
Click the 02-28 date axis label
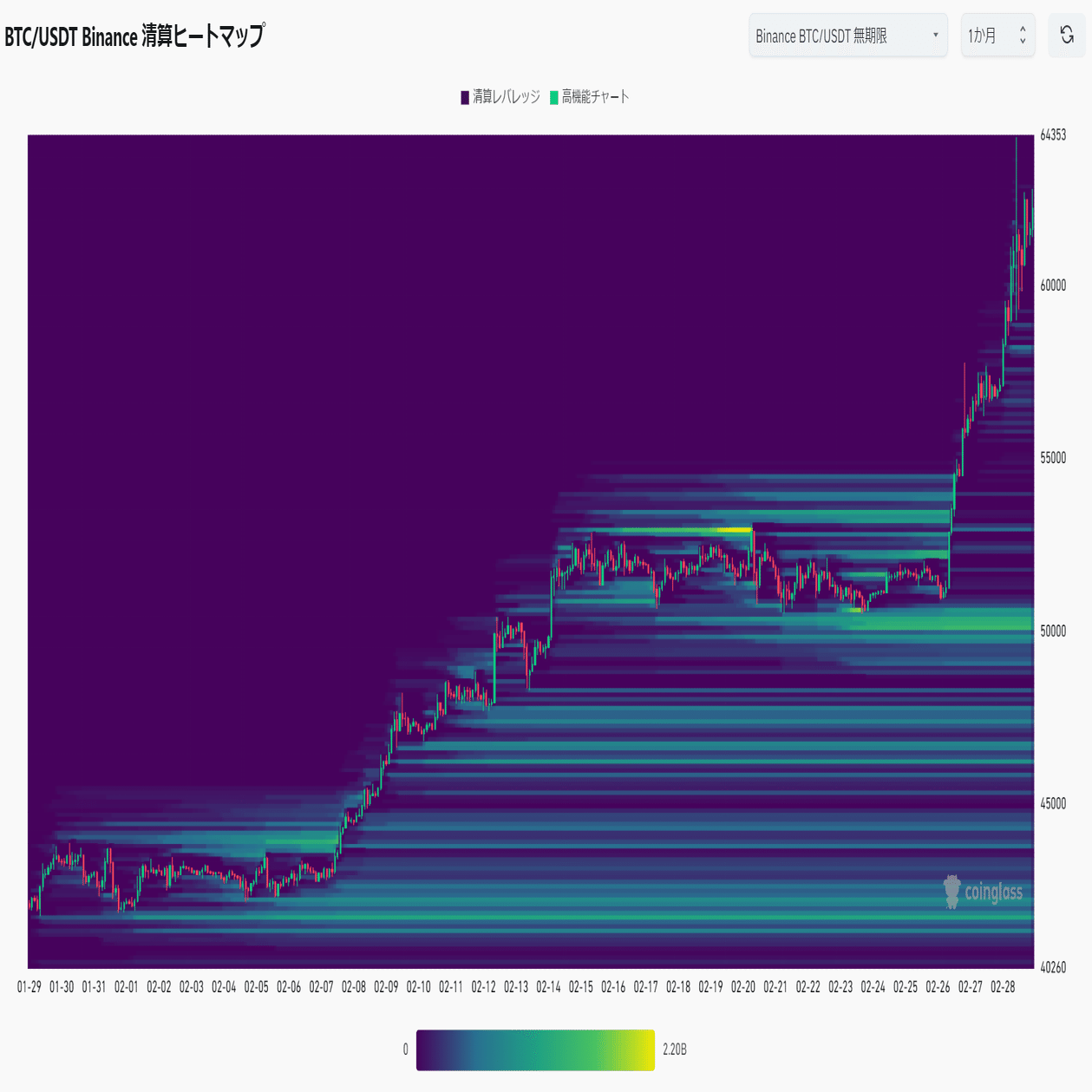[x=1003, y=987]
